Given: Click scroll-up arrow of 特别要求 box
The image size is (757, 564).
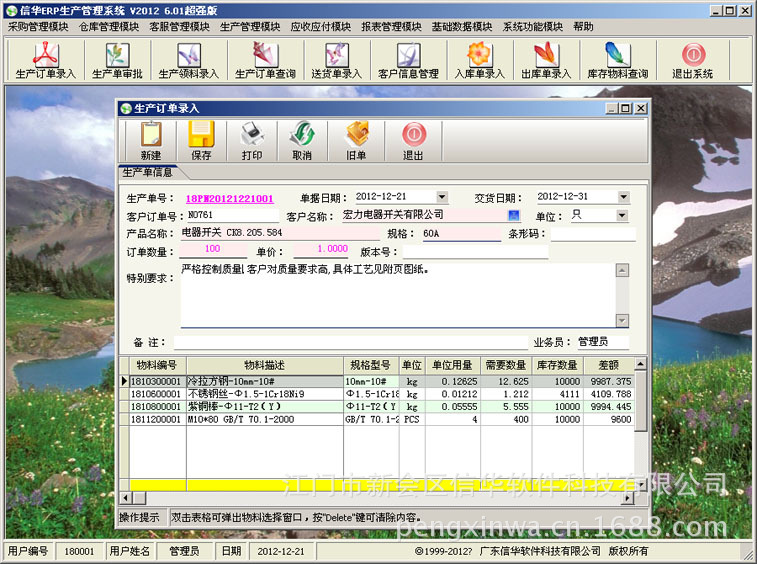Looking at the screenshot, I should point(623,270).
